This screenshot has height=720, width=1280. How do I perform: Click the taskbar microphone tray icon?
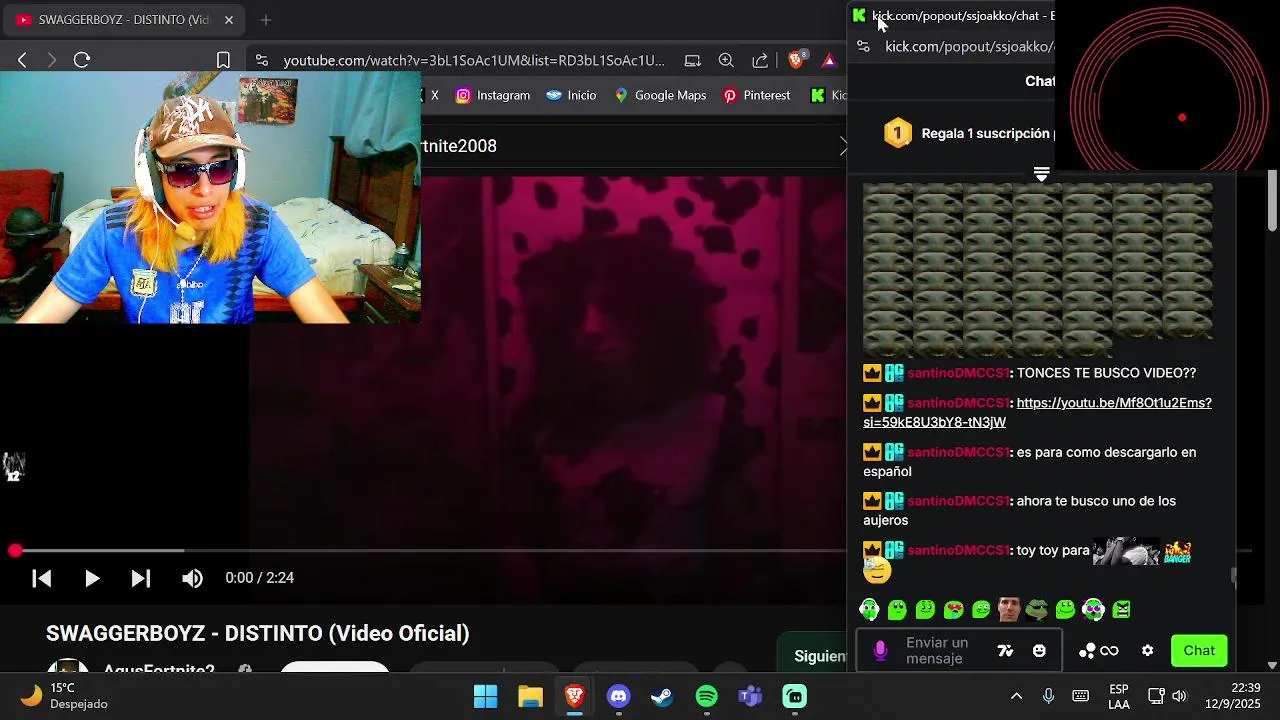click(1048, 696)
